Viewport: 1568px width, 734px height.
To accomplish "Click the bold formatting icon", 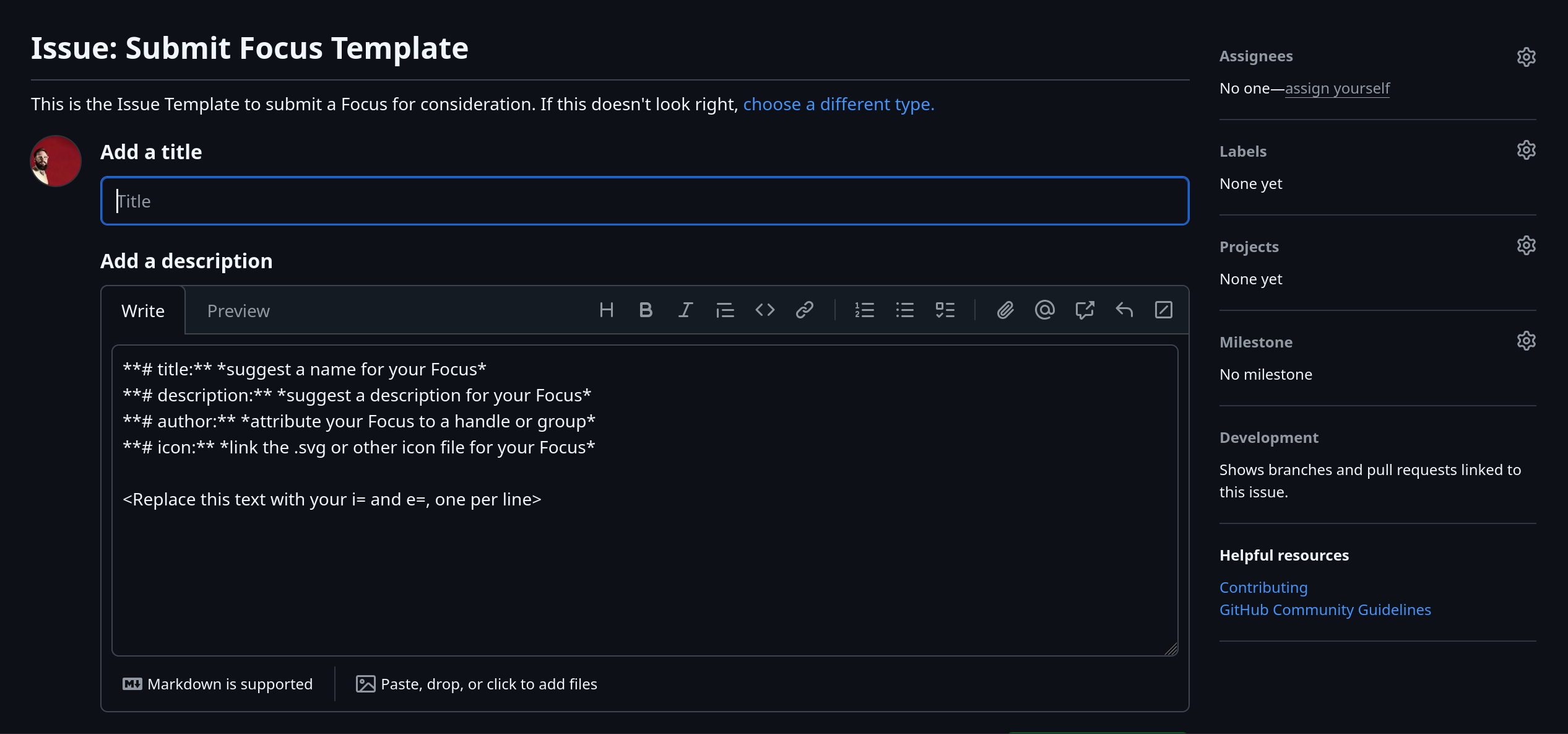I will pos(645,310).
